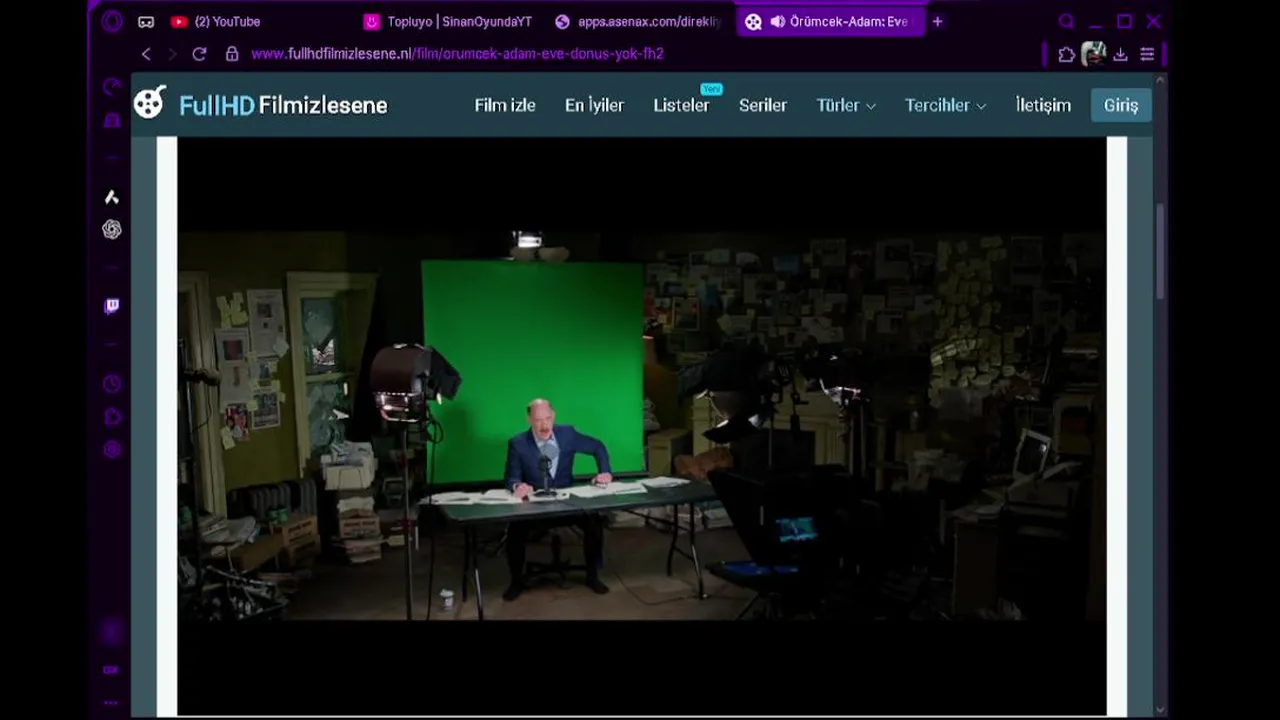Expand the Türler dropdown
This screenshot has height=720, width=1280.
point(846,105)
